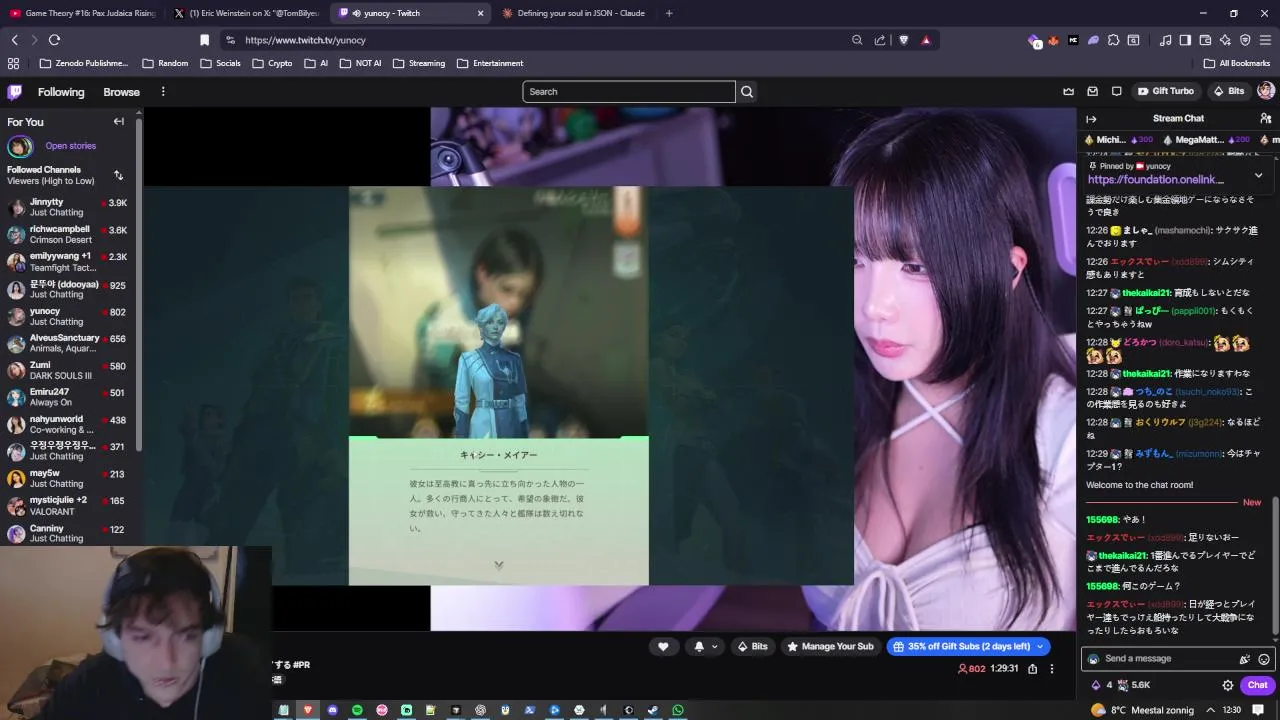Open the Streaming bookmarks folder
Screen dimensions: 1280x720
tap(419, 63)
